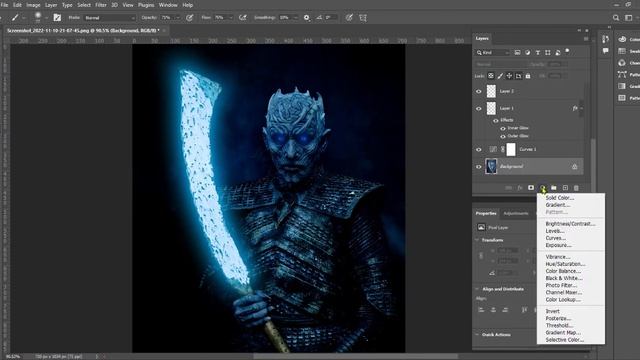Filter layers by shape layers icon
Image resolution: width=640 pixels, height=360 pixels.
[548, 52]
